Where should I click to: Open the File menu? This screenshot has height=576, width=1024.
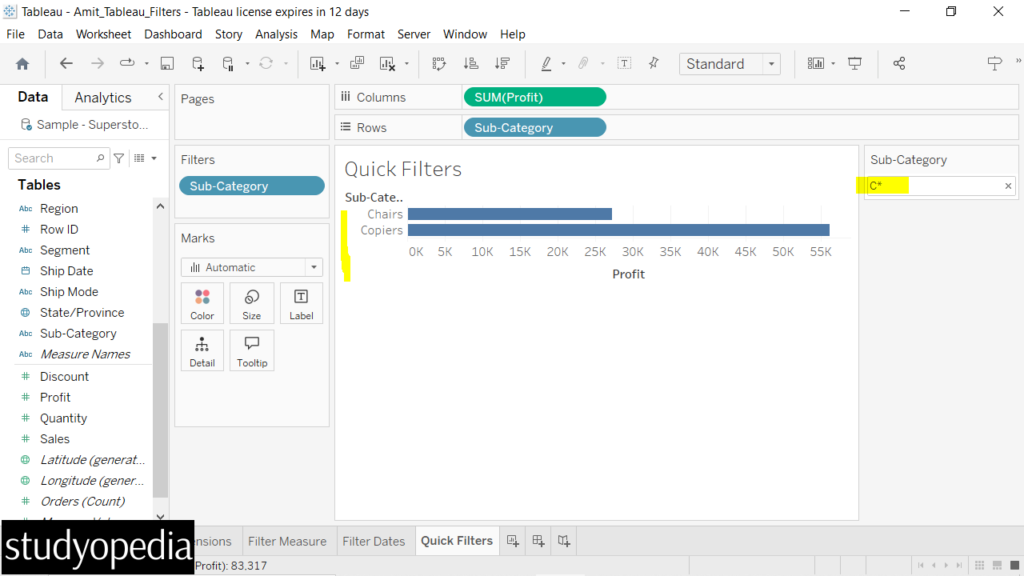coord(15,34)
